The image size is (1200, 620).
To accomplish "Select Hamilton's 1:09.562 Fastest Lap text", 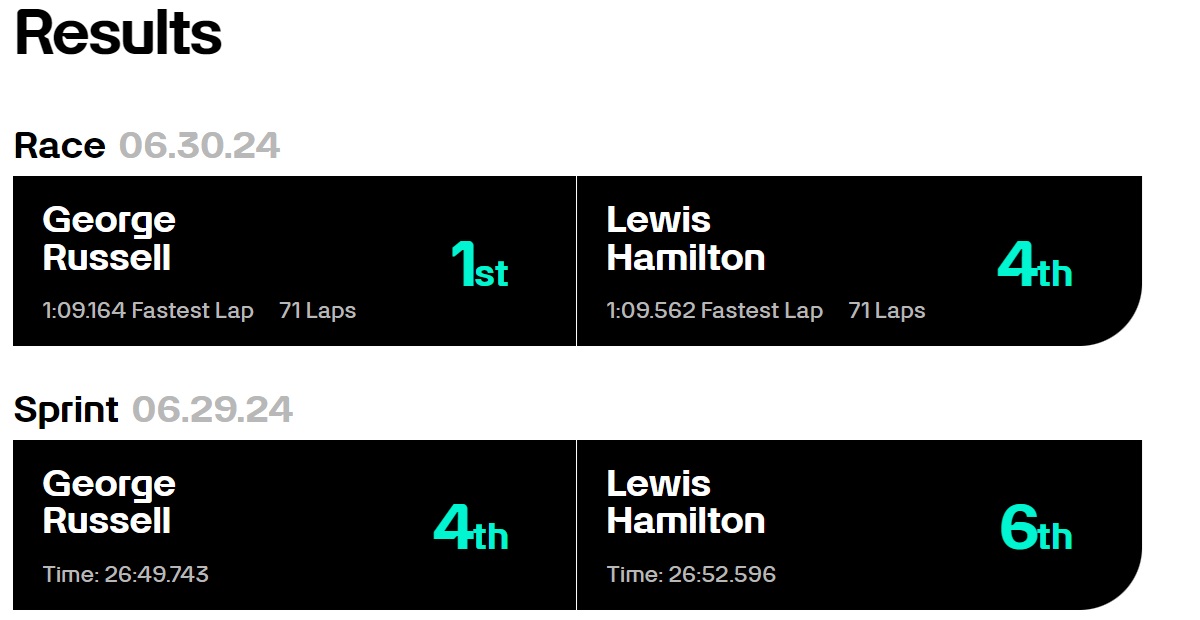I will point(714,311).
